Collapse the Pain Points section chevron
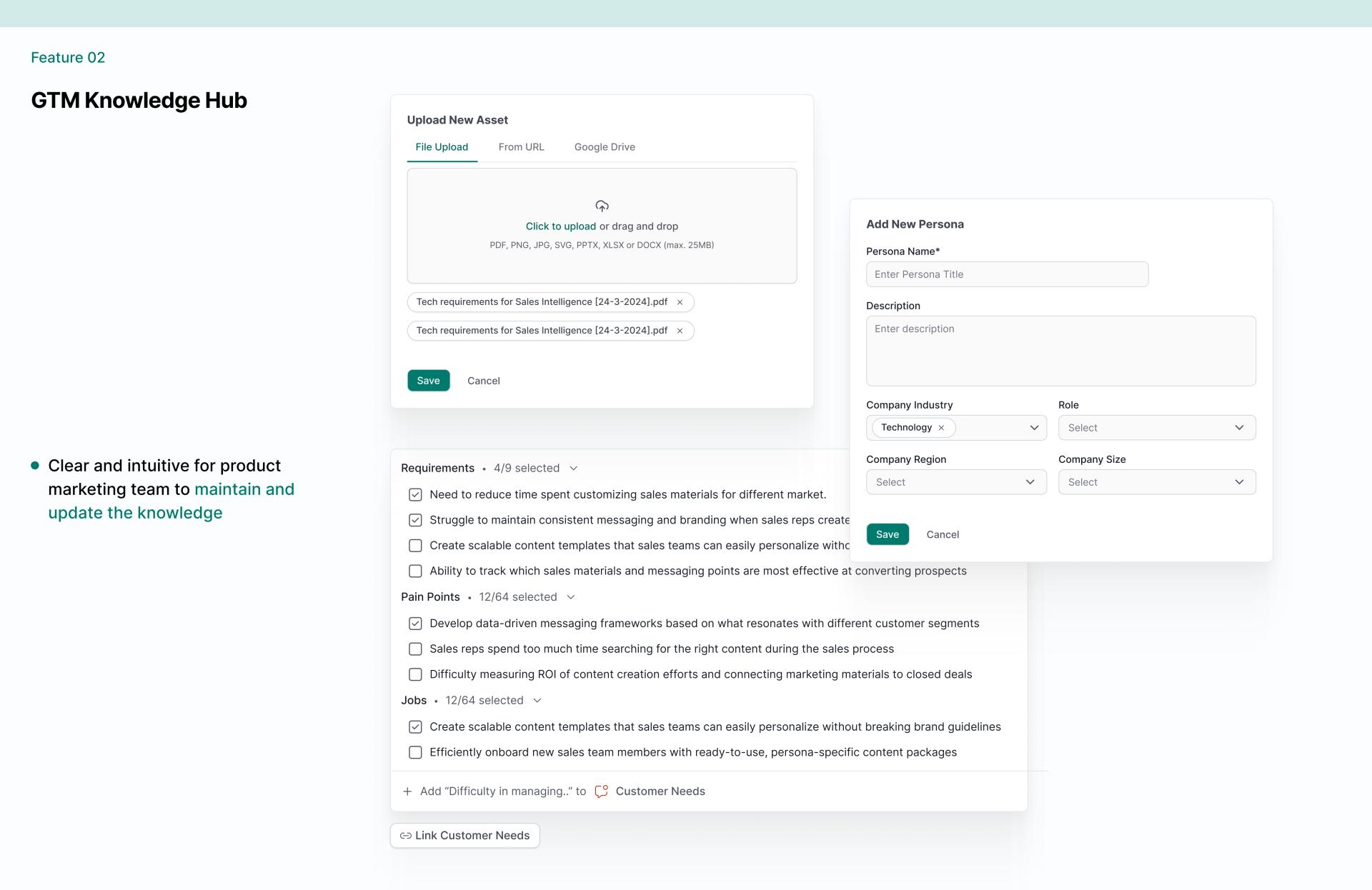The image size is (1372, 890). (x=570, y=597)
